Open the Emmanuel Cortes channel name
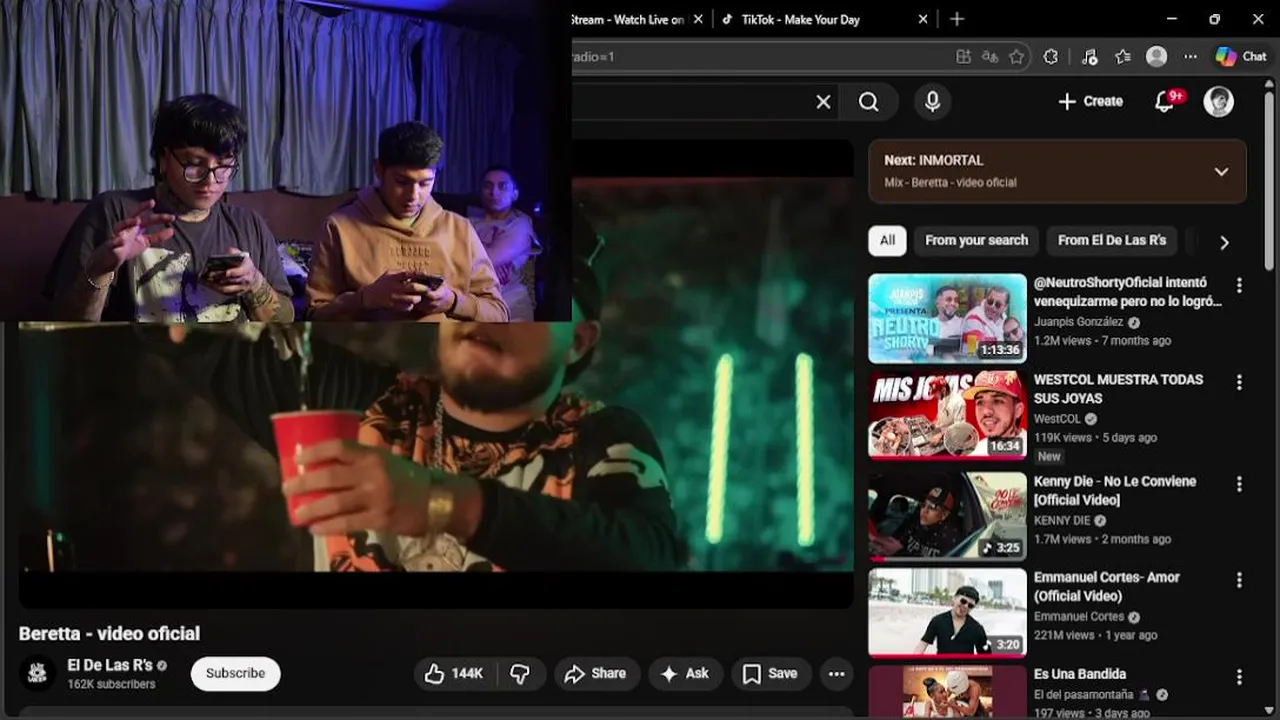Screen dimensions: 1280x720 click(x=1079, y=616)
